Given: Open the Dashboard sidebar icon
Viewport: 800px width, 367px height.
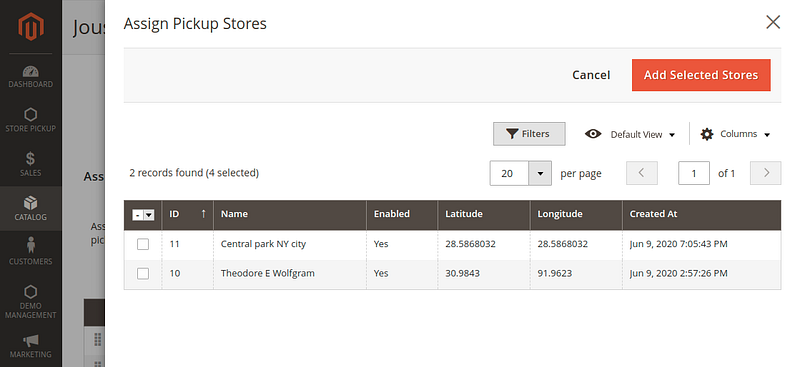Looking at the screenshot, I should pos(31,71).
